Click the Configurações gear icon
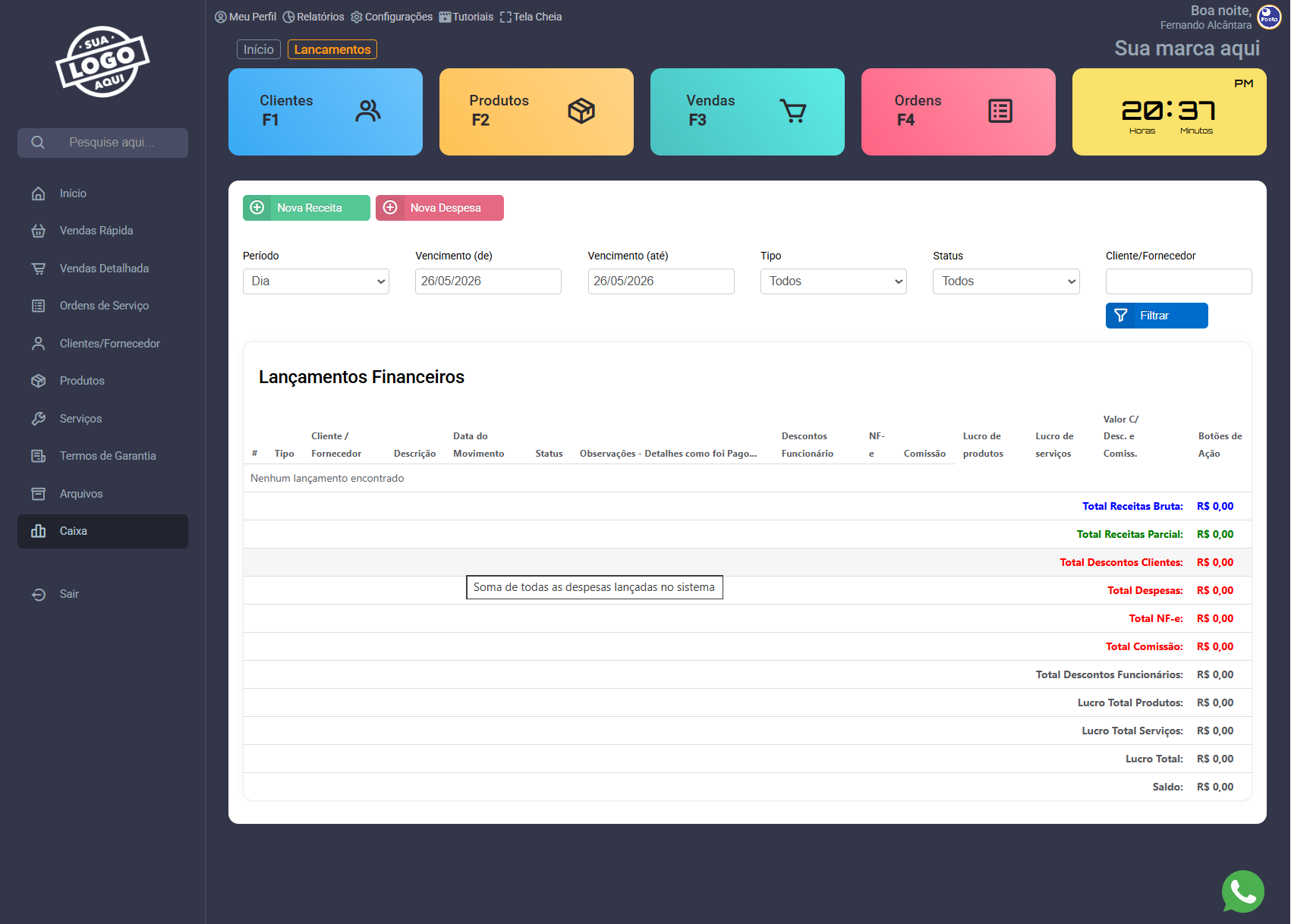The image size is (1291, 924). [357, 17]
